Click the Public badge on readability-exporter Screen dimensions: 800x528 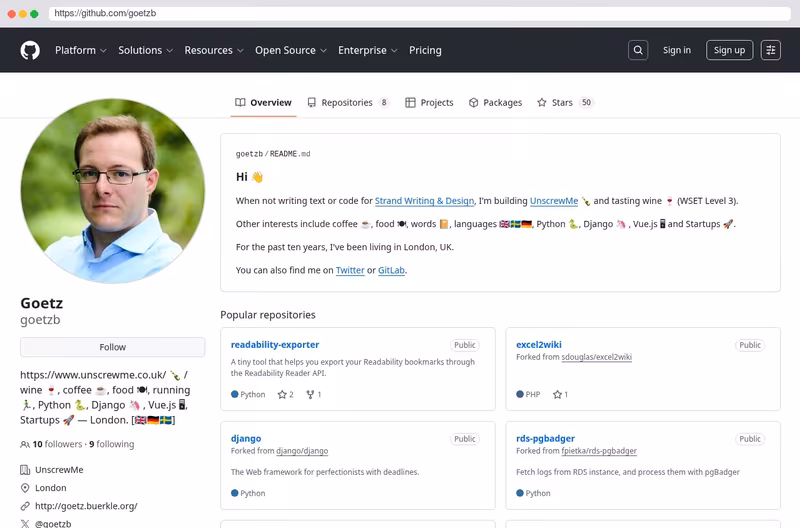point(465,345)
